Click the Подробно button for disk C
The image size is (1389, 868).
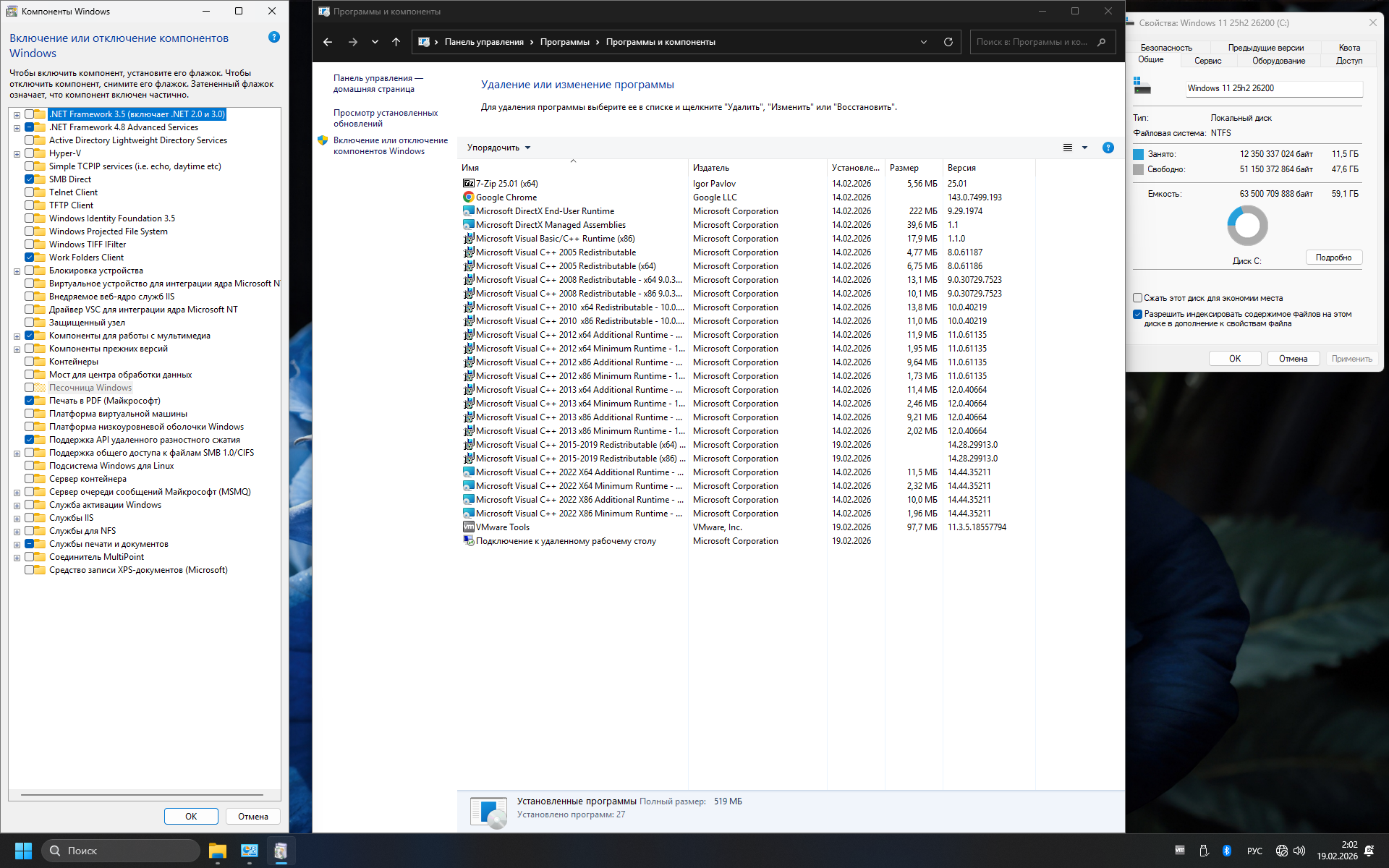pyautogui.click(x=1333, y=258)
